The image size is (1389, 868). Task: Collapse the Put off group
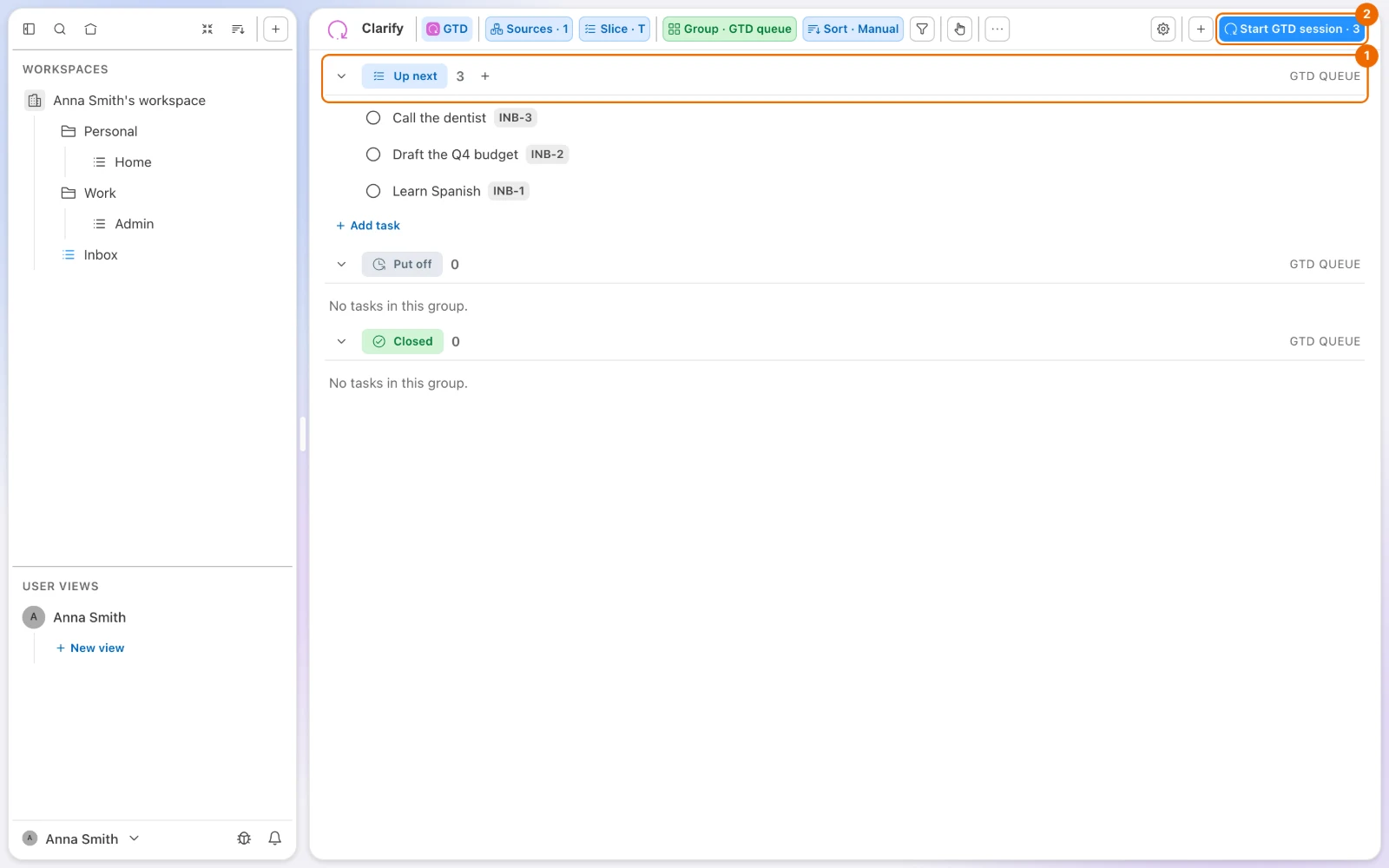(341, 264)
